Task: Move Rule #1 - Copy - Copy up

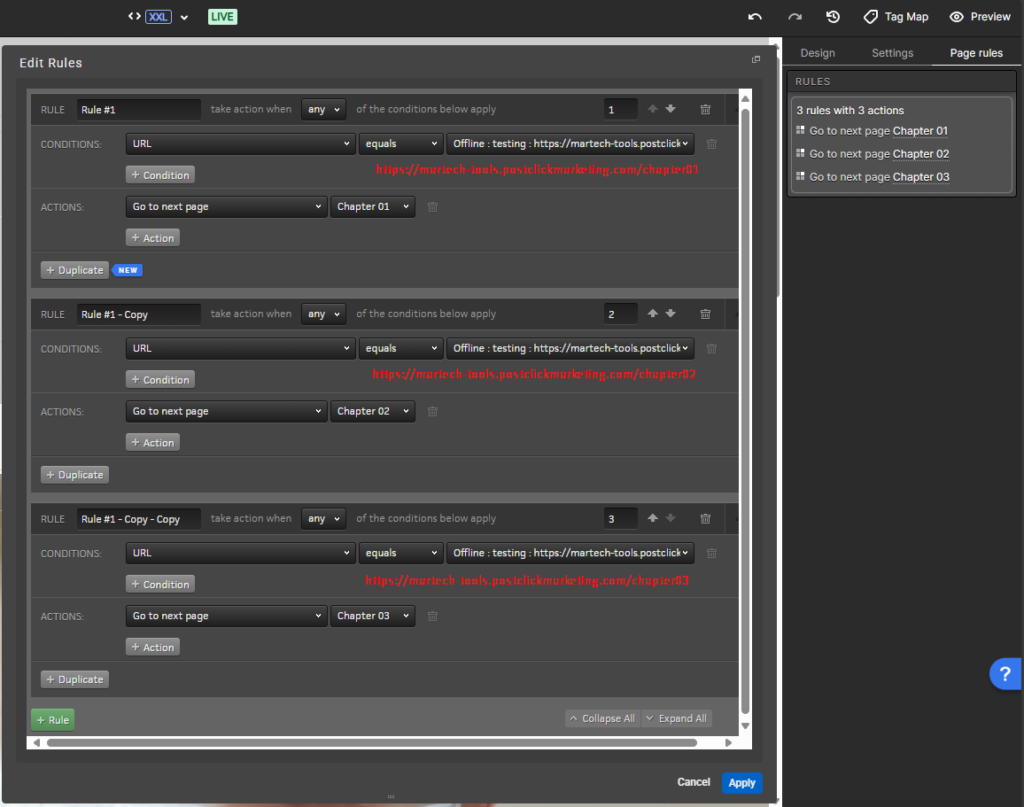Action: (652, 518)
